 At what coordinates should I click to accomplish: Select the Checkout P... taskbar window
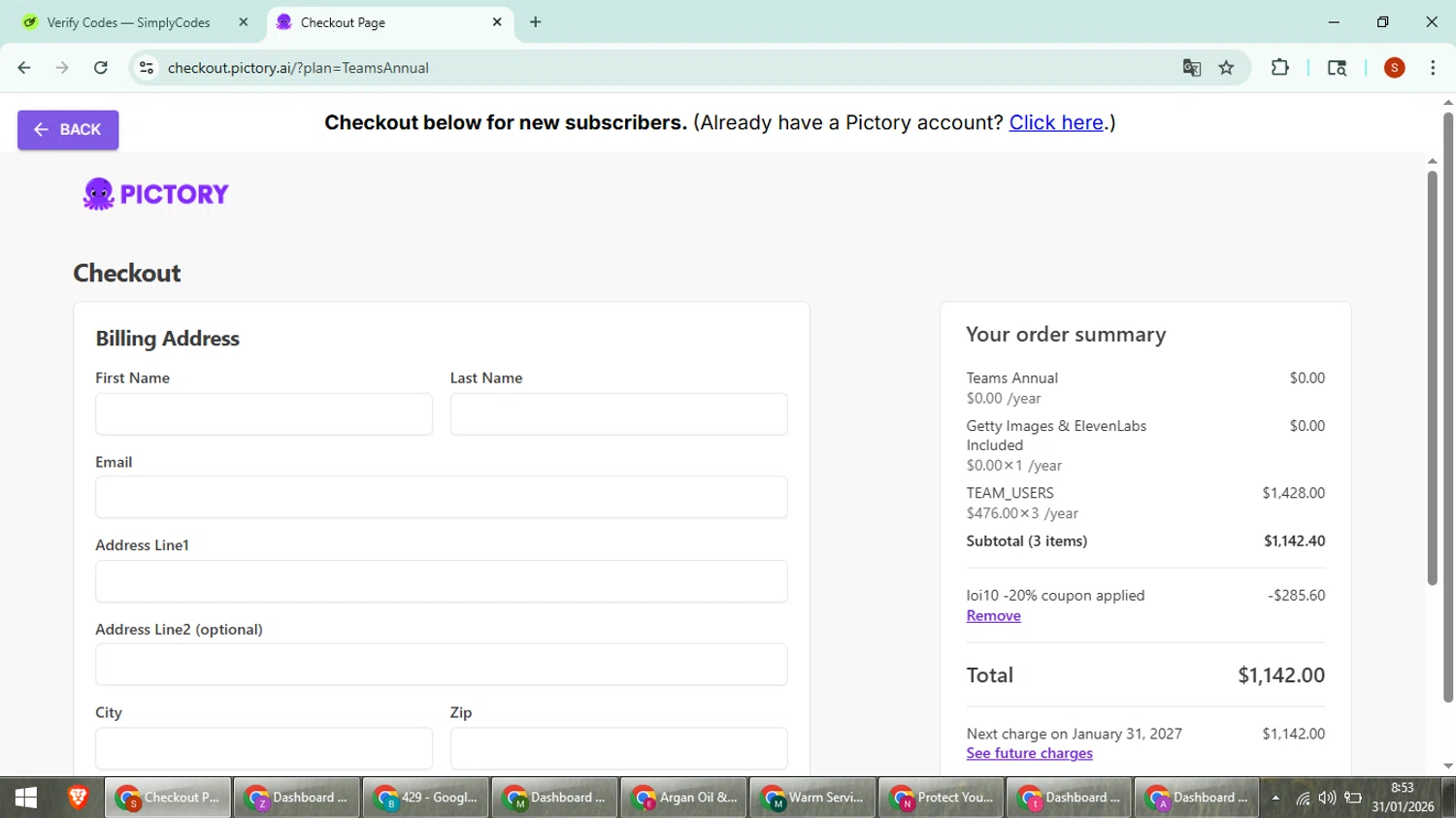[168, 798]
